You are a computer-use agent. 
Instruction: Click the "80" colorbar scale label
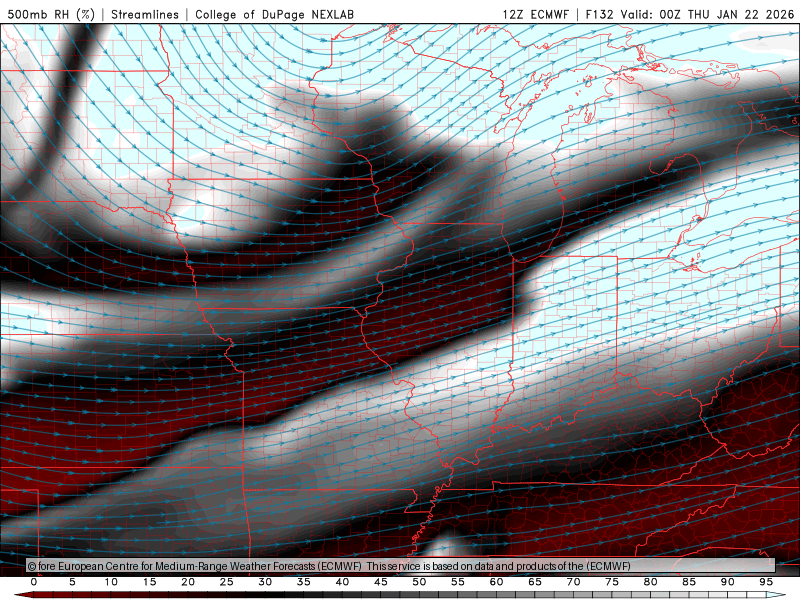tap(650, 582)
